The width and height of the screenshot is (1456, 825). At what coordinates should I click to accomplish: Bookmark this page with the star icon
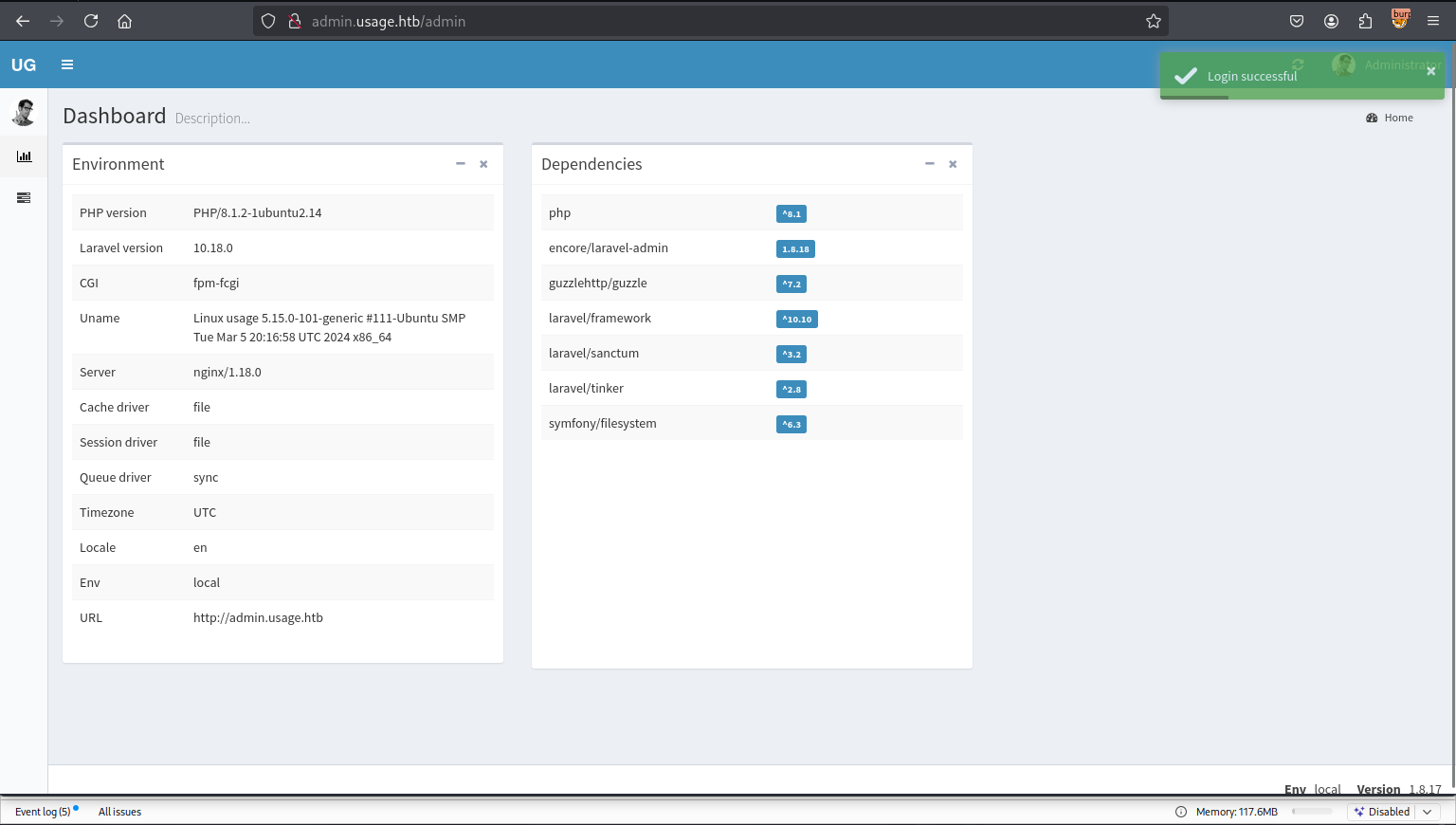(x=1154, y=21)
